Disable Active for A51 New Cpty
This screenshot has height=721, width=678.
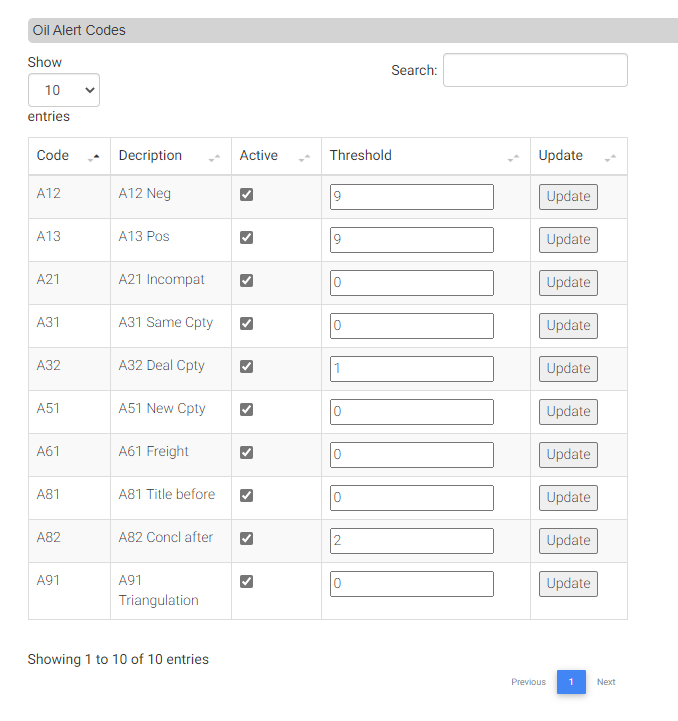click(x=247, y=409)
